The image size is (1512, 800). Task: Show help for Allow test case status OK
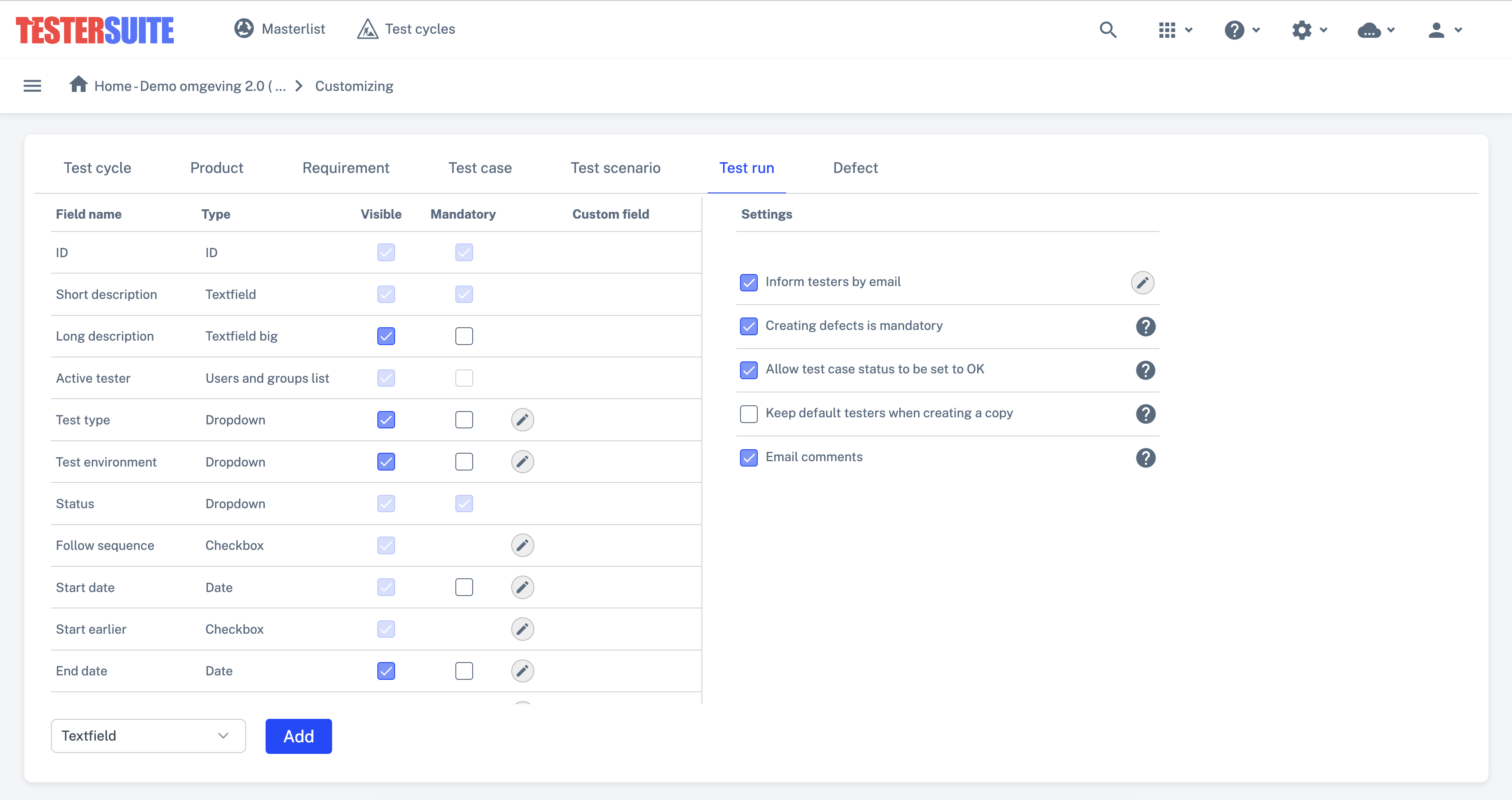pyautogui.click(x=1145, y=370)
